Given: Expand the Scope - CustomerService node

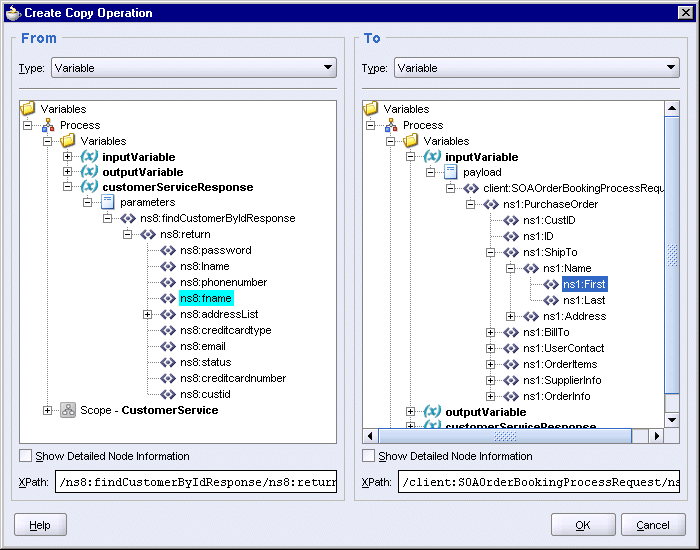Looking at the screenshot, I should coord(47,410).
